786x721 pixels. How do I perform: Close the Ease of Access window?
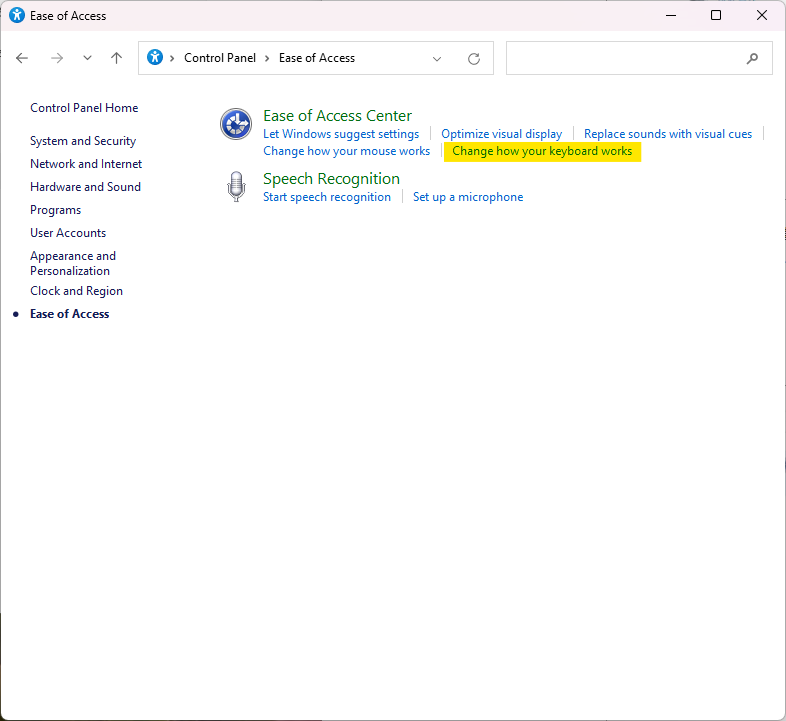click(761, 16)
